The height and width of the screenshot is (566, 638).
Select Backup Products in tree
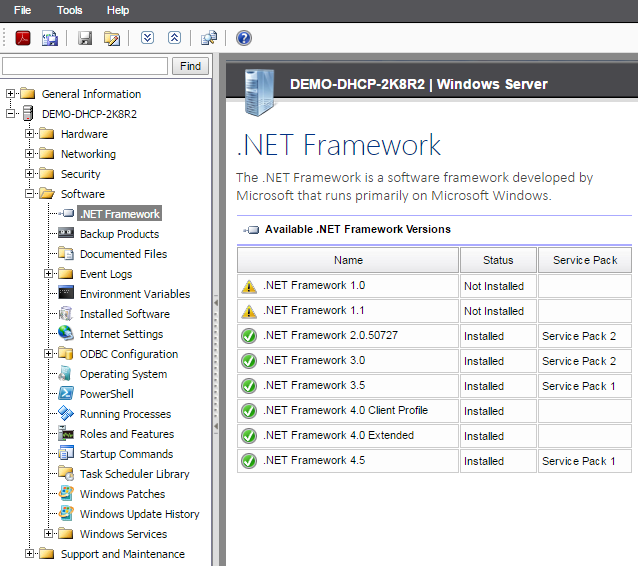tap(120, 234)
